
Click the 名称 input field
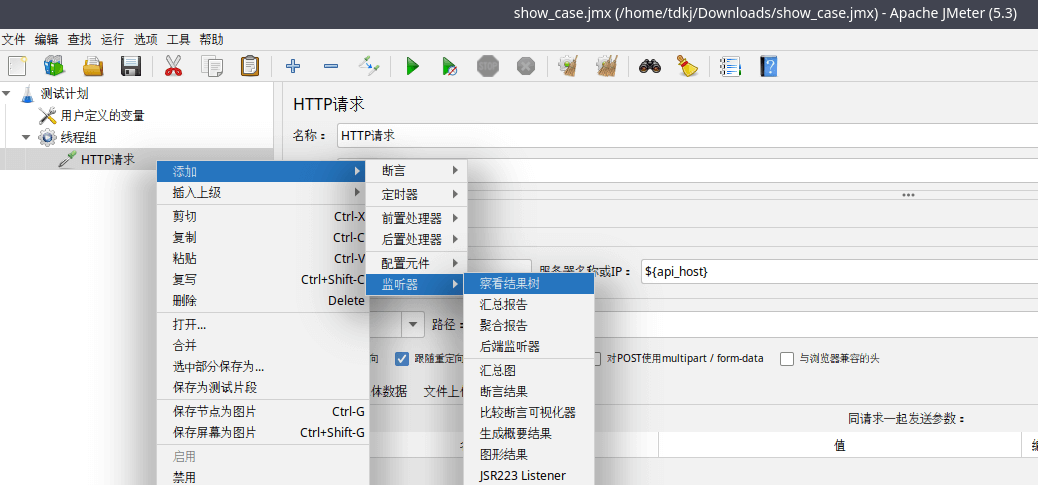[x=687, y=136]
